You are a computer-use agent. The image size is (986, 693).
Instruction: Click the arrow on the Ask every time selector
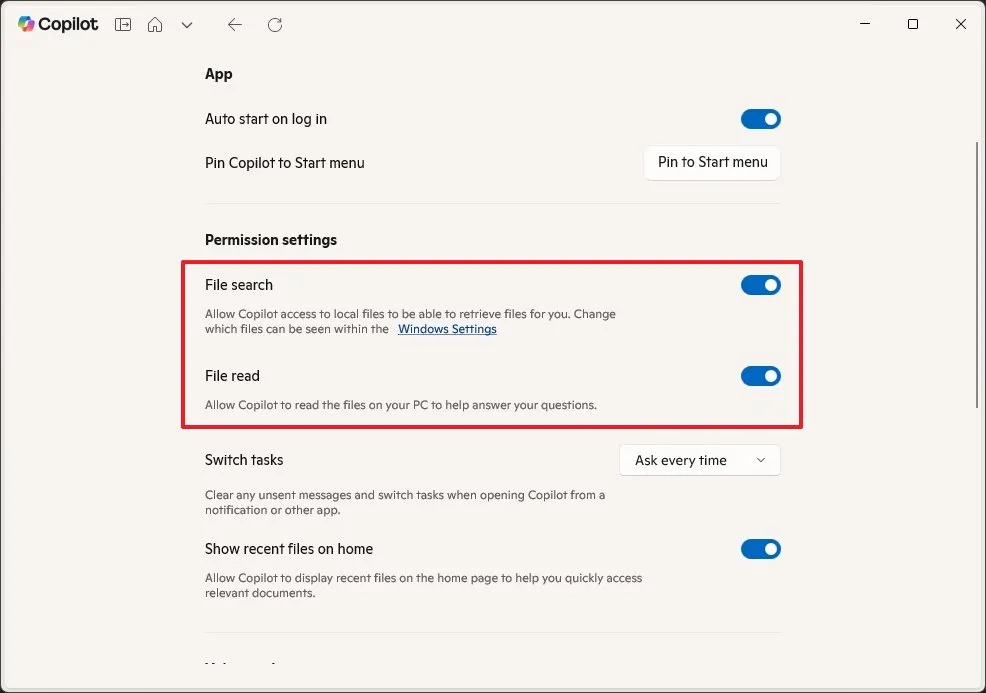[x=760, y=460]
